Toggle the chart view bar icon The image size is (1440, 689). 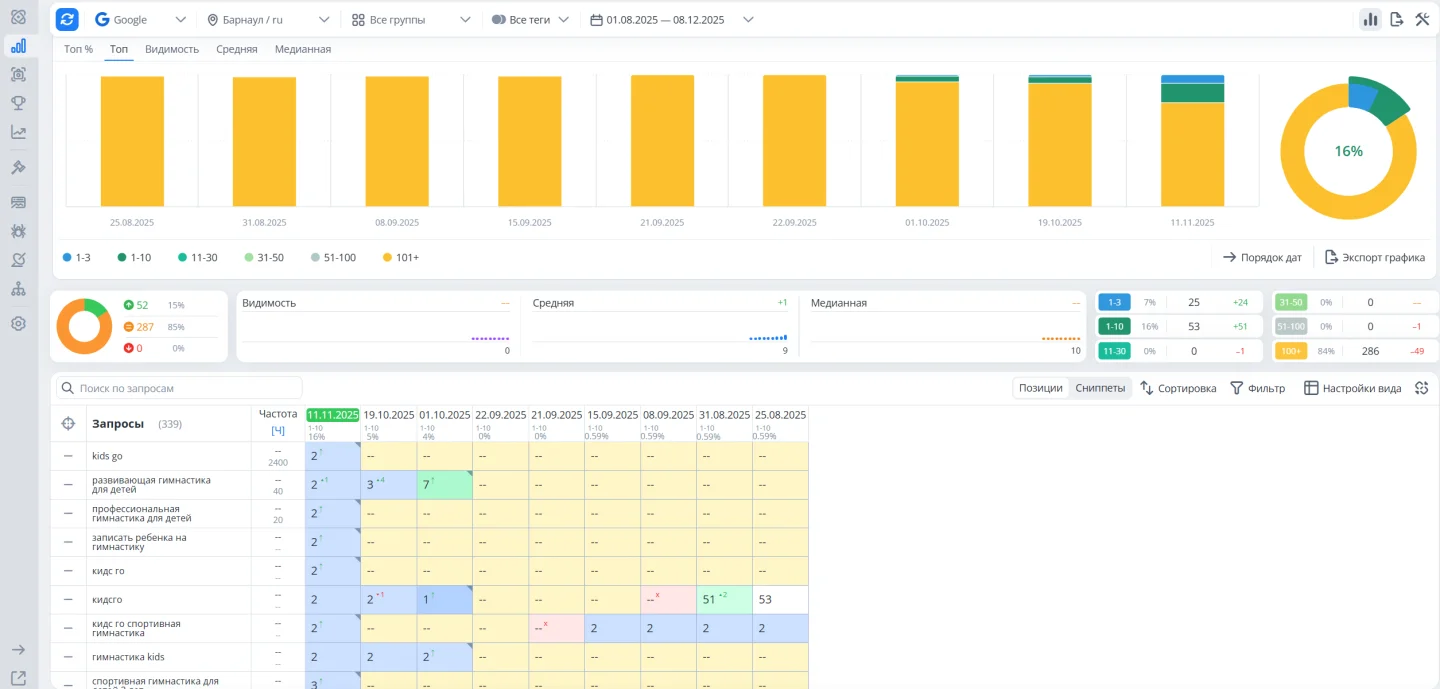(1370, 19)
